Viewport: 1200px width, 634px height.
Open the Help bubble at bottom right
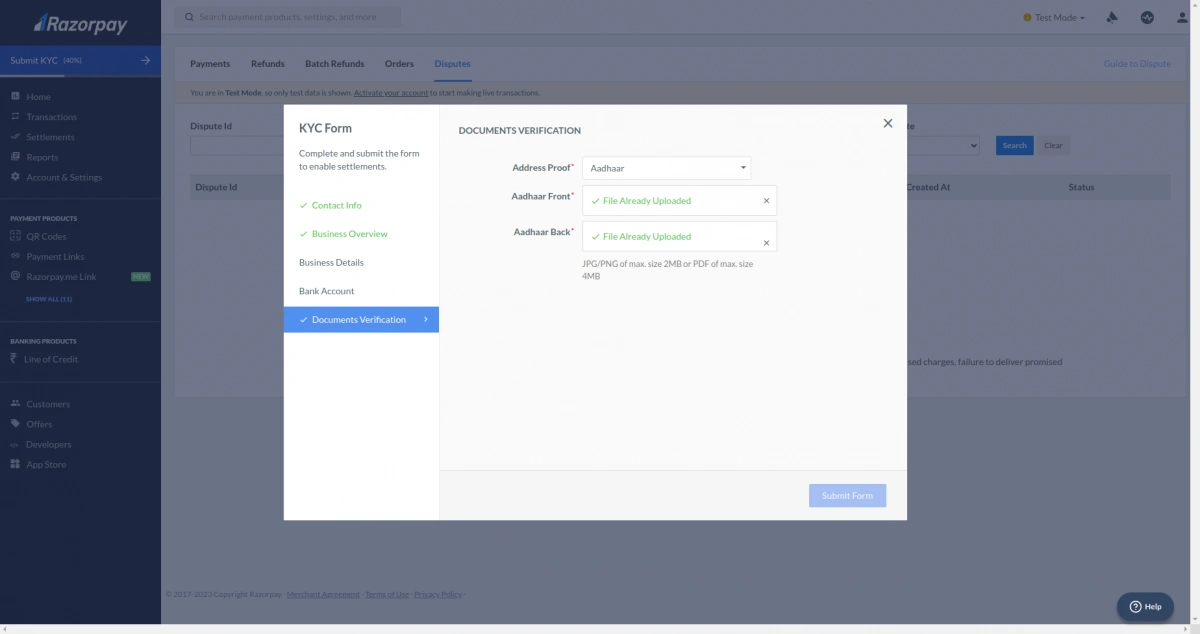point(1144,606)
